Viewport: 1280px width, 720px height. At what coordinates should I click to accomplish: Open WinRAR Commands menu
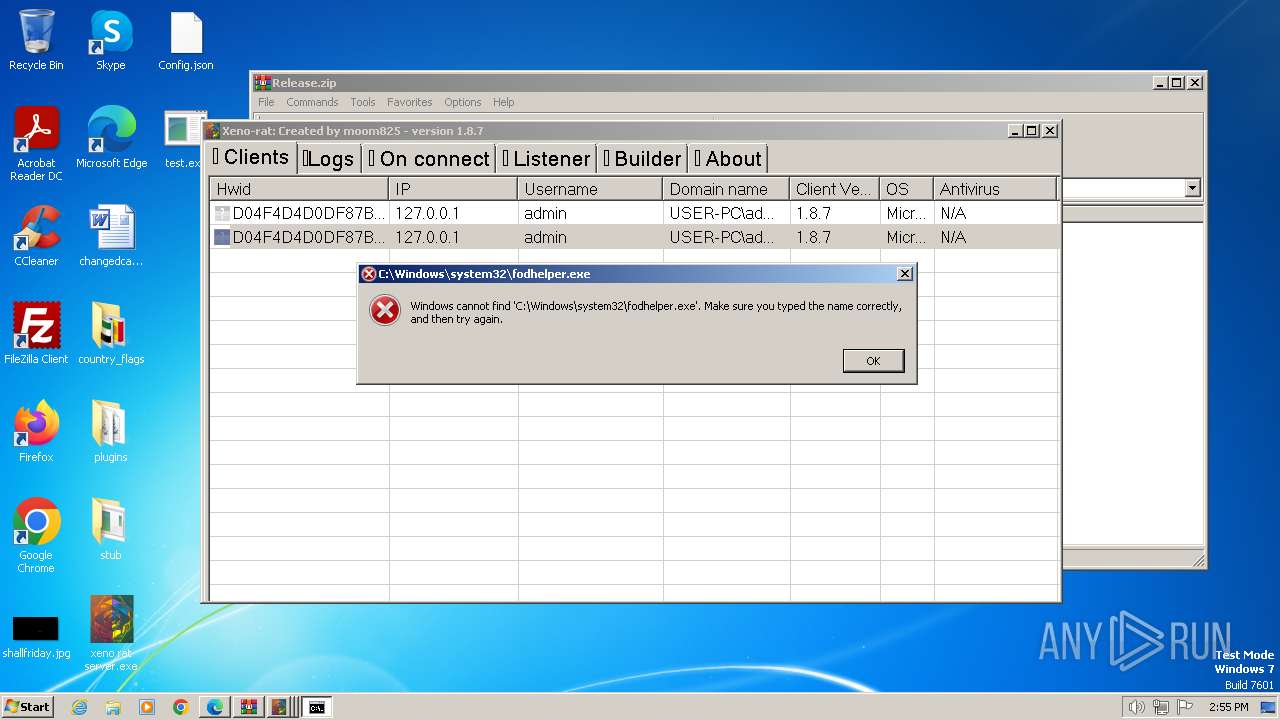click(x=312, y=102)
